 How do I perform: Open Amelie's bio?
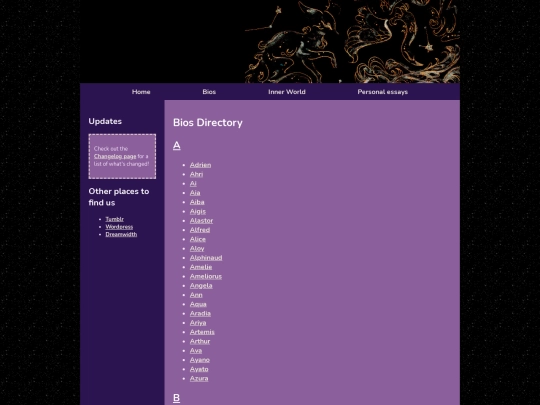201,267
